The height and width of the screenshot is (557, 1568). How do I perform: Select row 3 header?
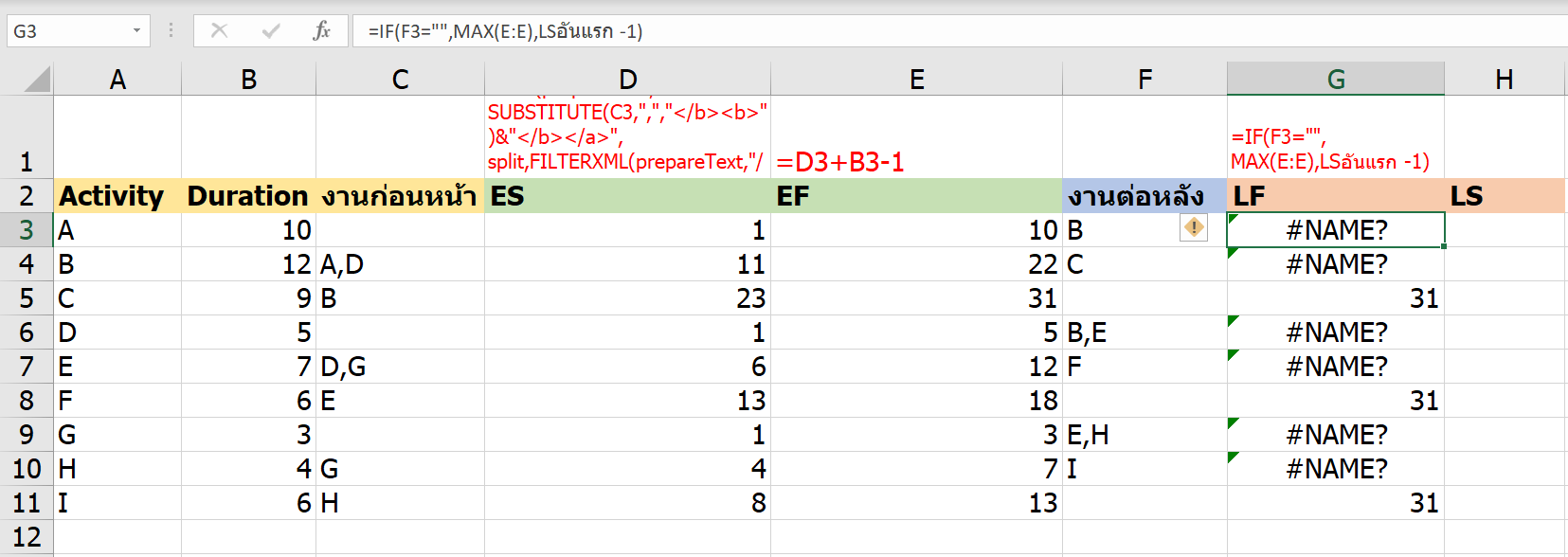click(27, 230)
